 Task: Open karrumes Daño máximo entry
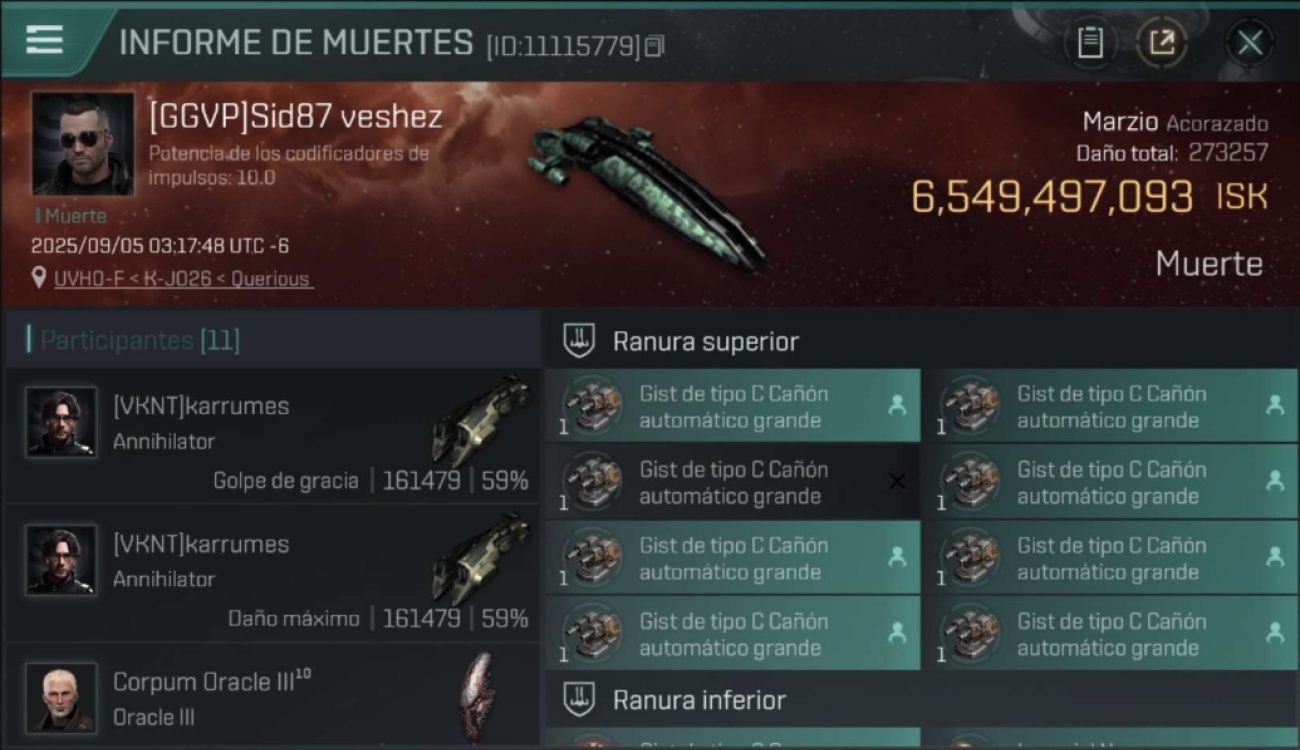tap(272, 573)
